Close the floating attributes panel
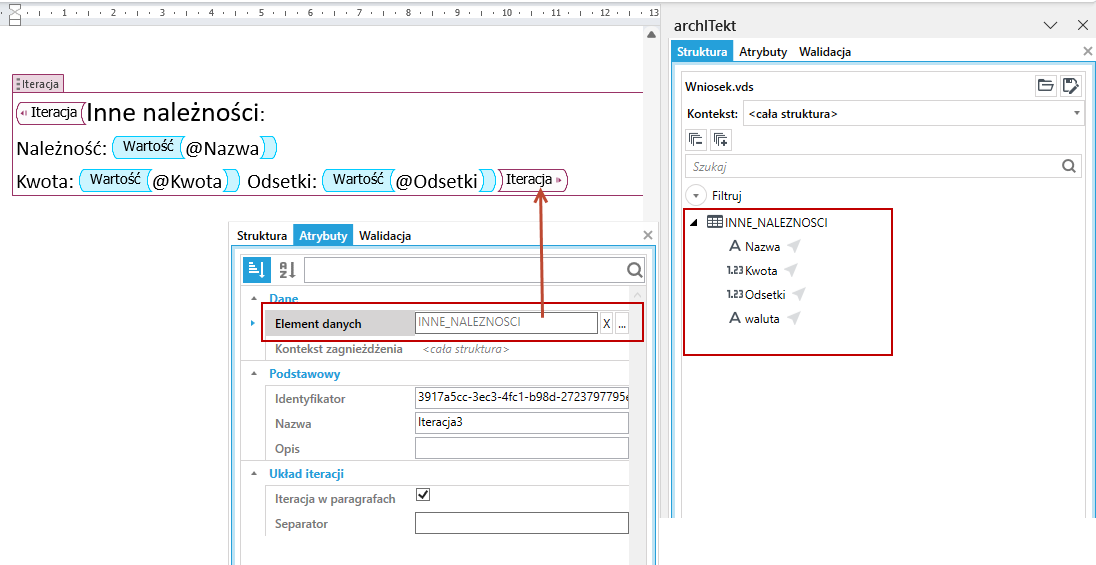1096x565 pixels. 648,235
